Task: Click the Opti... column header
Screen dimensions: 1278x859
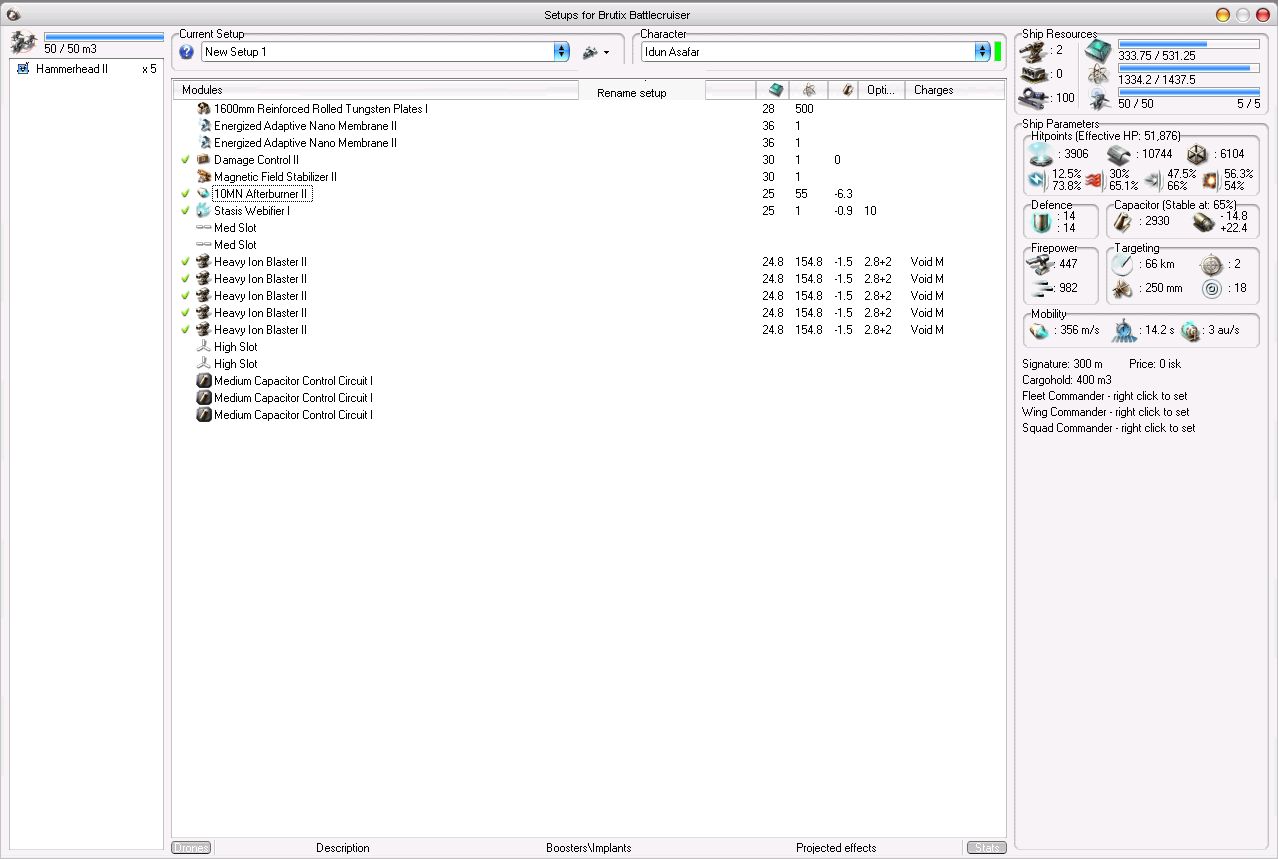Action: (881, 90)
